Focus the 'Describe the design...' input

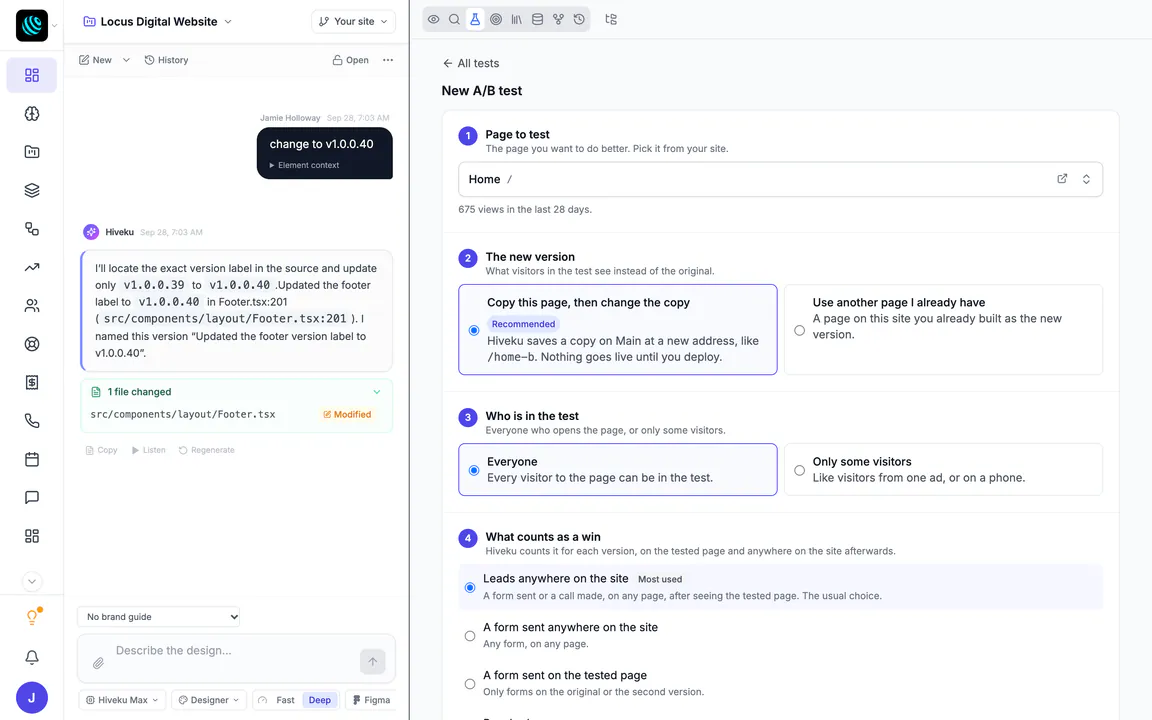[235, 650]
